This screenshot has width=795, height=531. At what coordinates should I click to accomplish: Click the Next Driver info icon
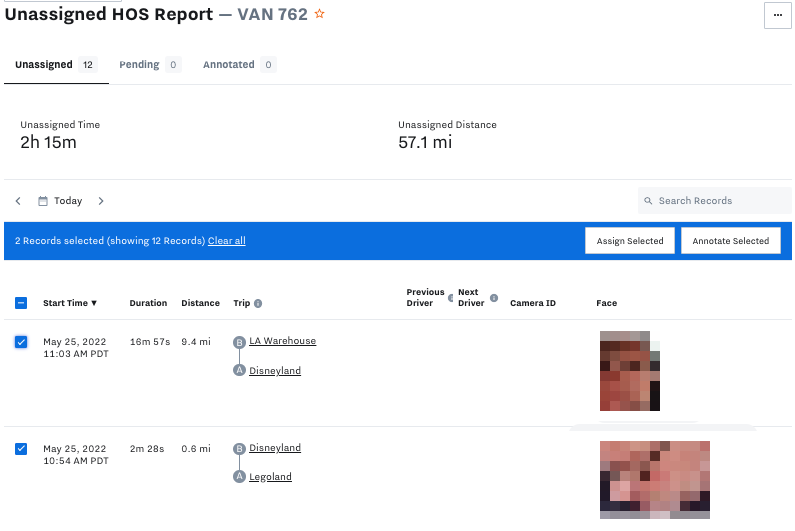click(x=493, y=298)
